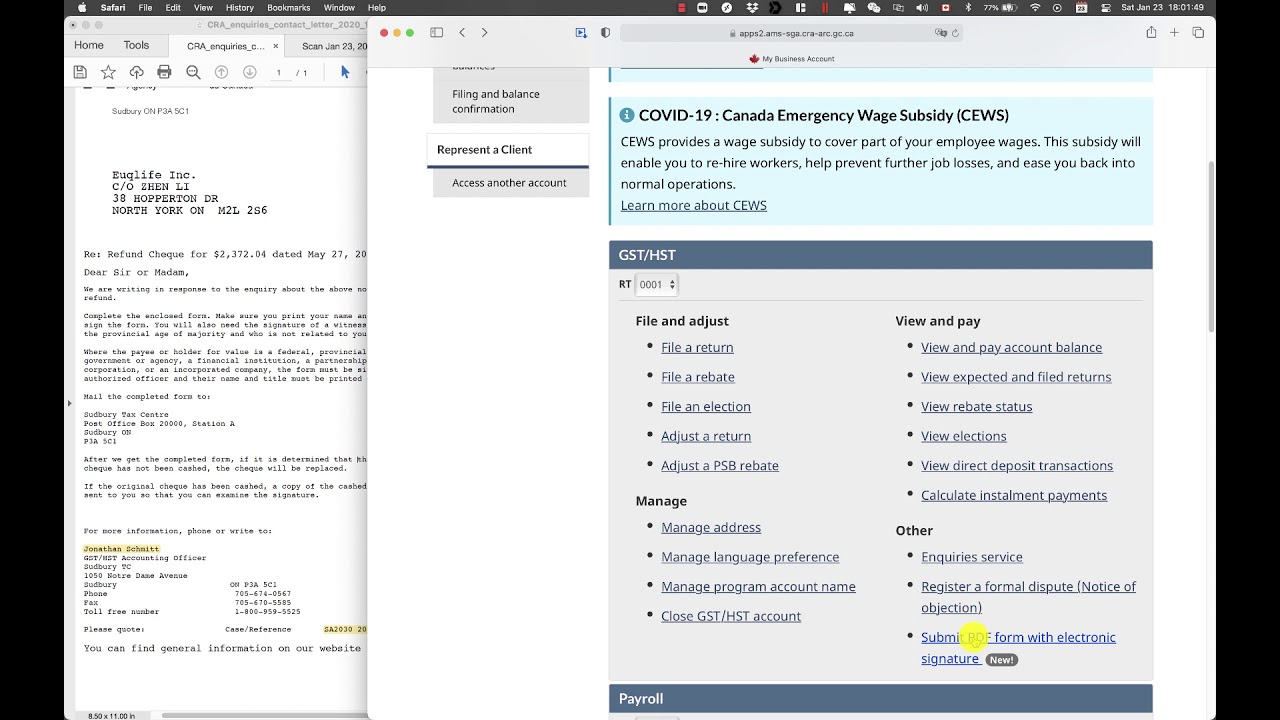Click the cloud upload icon in Acrobat
Screen dimensions: 1280x720
[136, 72]
